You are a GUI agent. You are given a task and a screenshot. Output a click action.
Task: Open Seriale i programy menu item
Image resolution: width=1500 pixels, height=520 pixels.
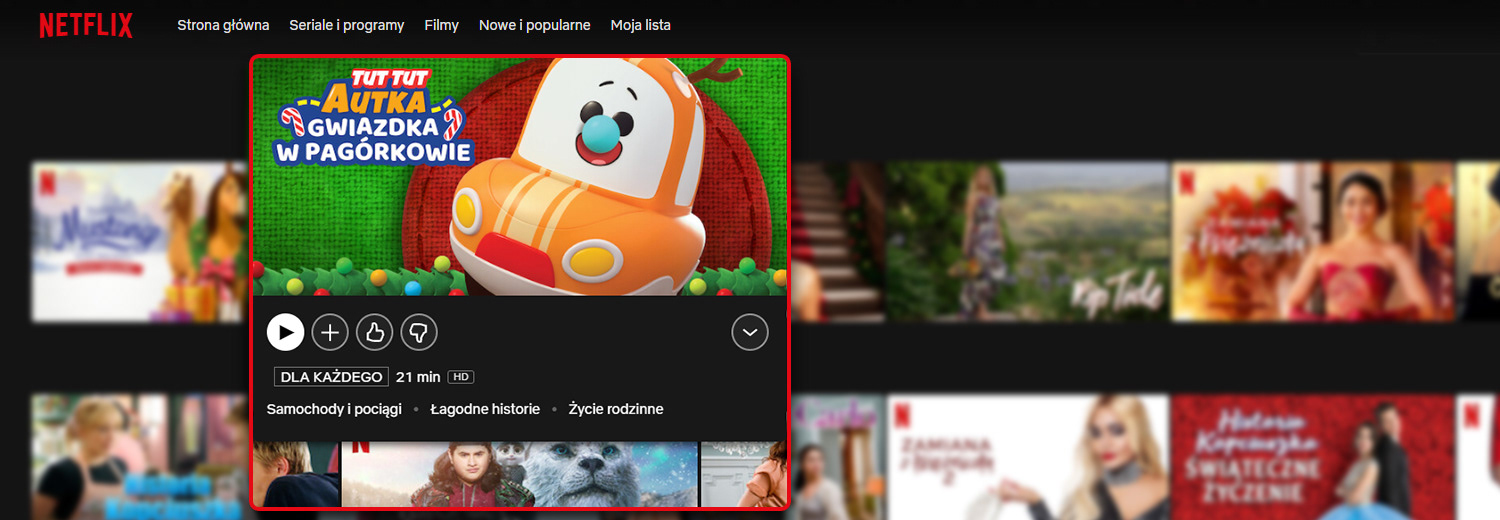click(347, 25)
